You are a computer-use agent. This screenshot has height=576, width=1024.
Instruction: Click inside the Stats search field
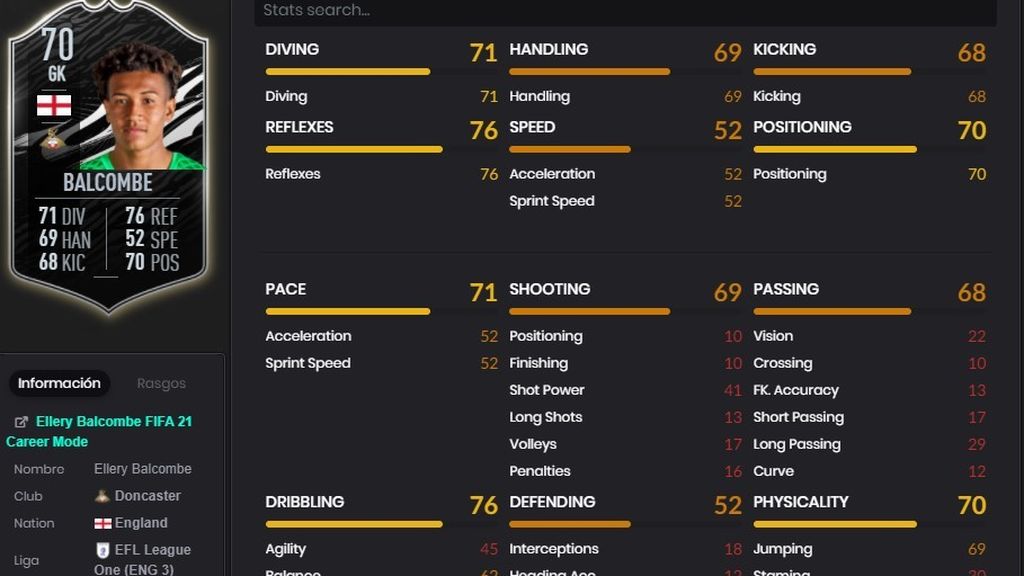(x=625, y=11)
